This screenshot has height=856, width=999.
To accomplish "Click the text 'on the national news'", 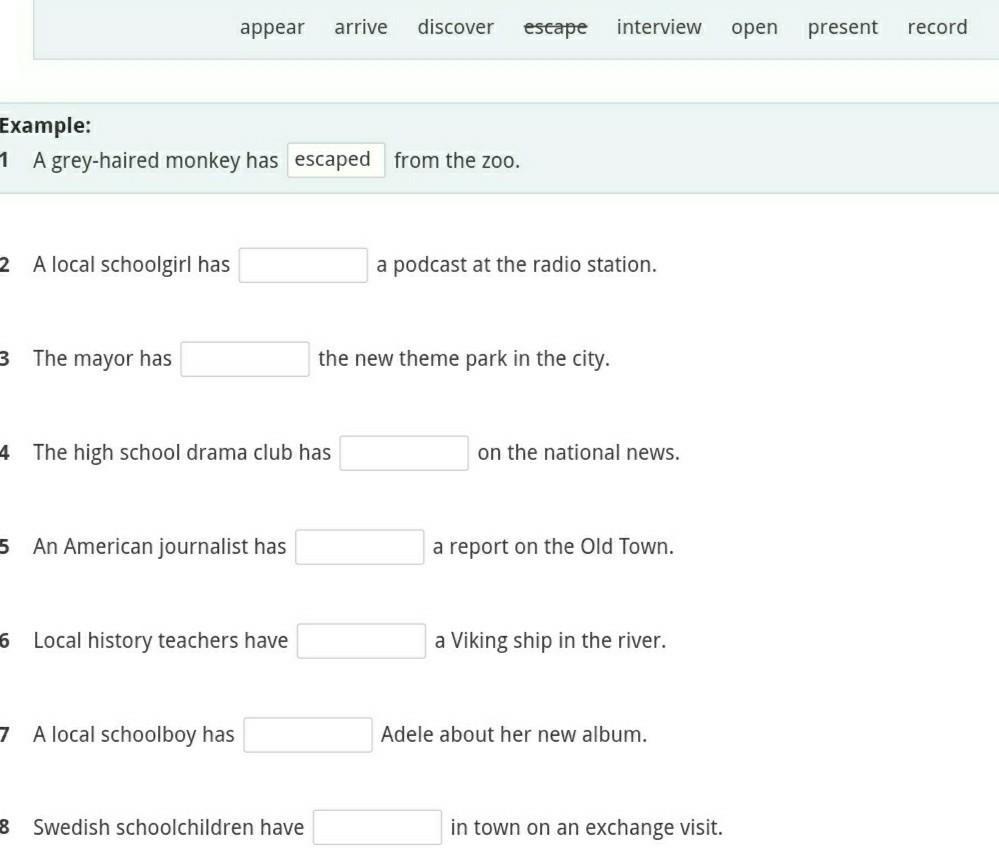I will [x=578, y=453].
